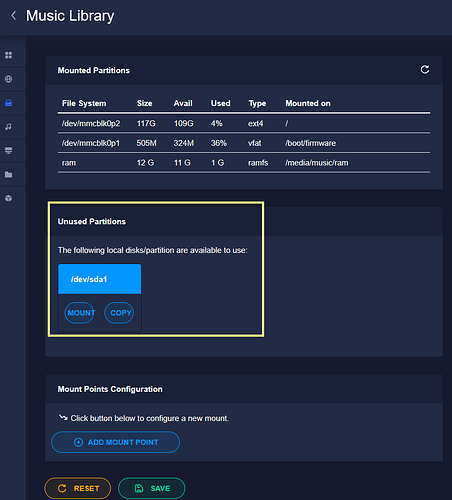Copy the /dev/sda1 partition name
This screenshot has width=452, height=500.
(x=119, y=313)
